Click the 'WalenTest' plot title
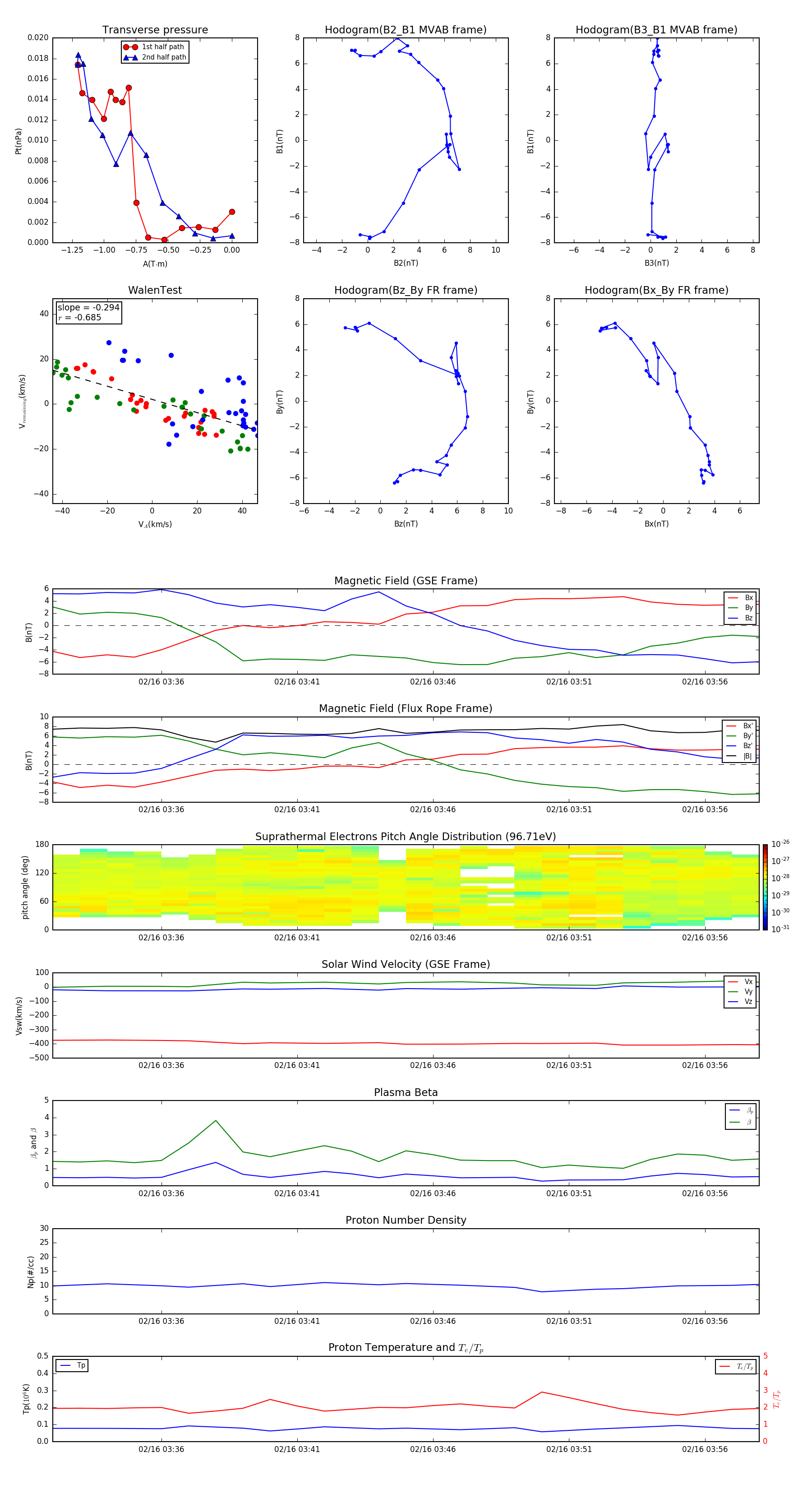 (155, 290)
